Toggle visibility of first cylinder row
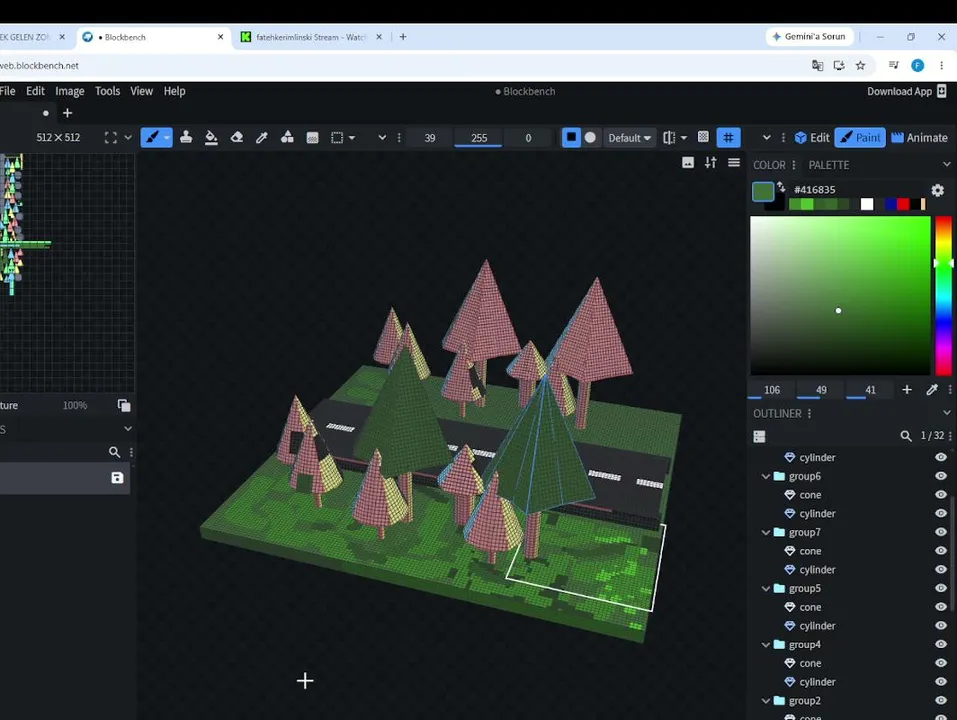 point(941,457)
